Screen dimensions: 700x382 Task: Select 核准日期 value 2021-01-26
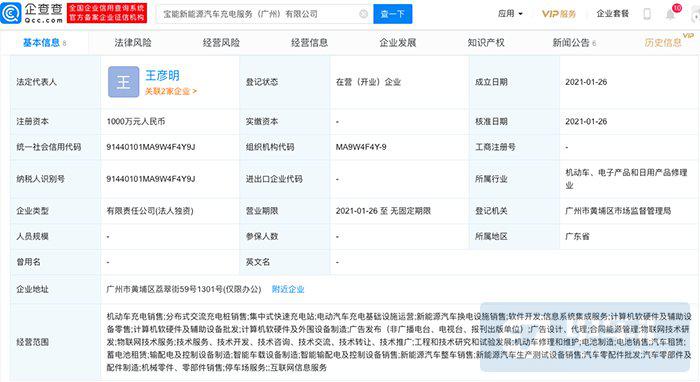(586, 121)
